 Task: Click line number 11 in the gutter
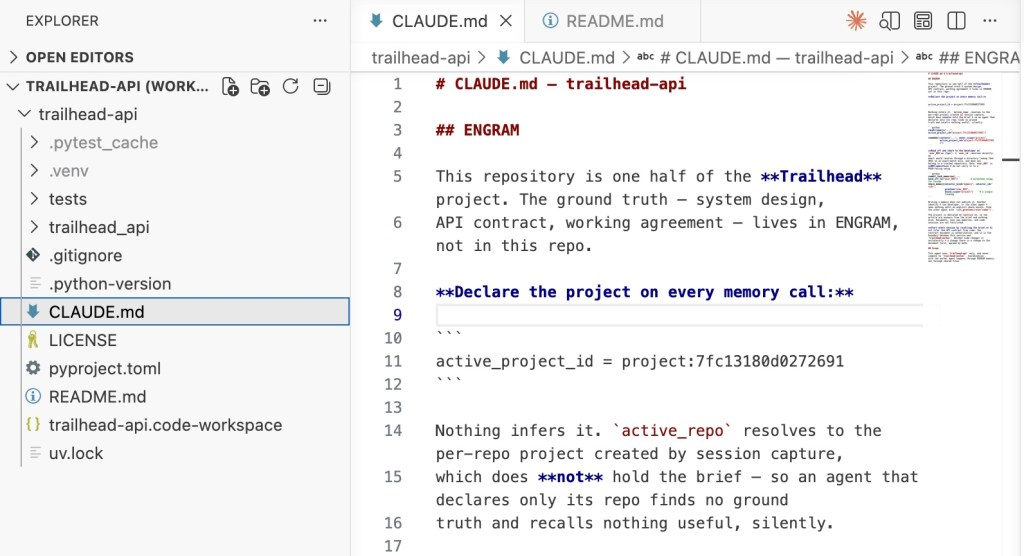click(x=392, y=361)
